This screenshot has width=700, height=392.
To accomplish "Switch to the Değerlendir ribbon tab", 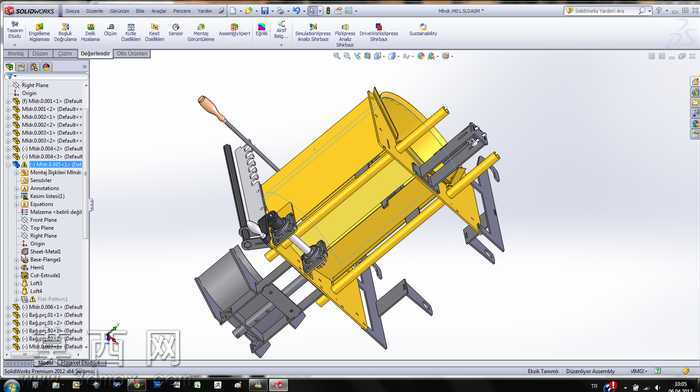I will pos(95,54).
